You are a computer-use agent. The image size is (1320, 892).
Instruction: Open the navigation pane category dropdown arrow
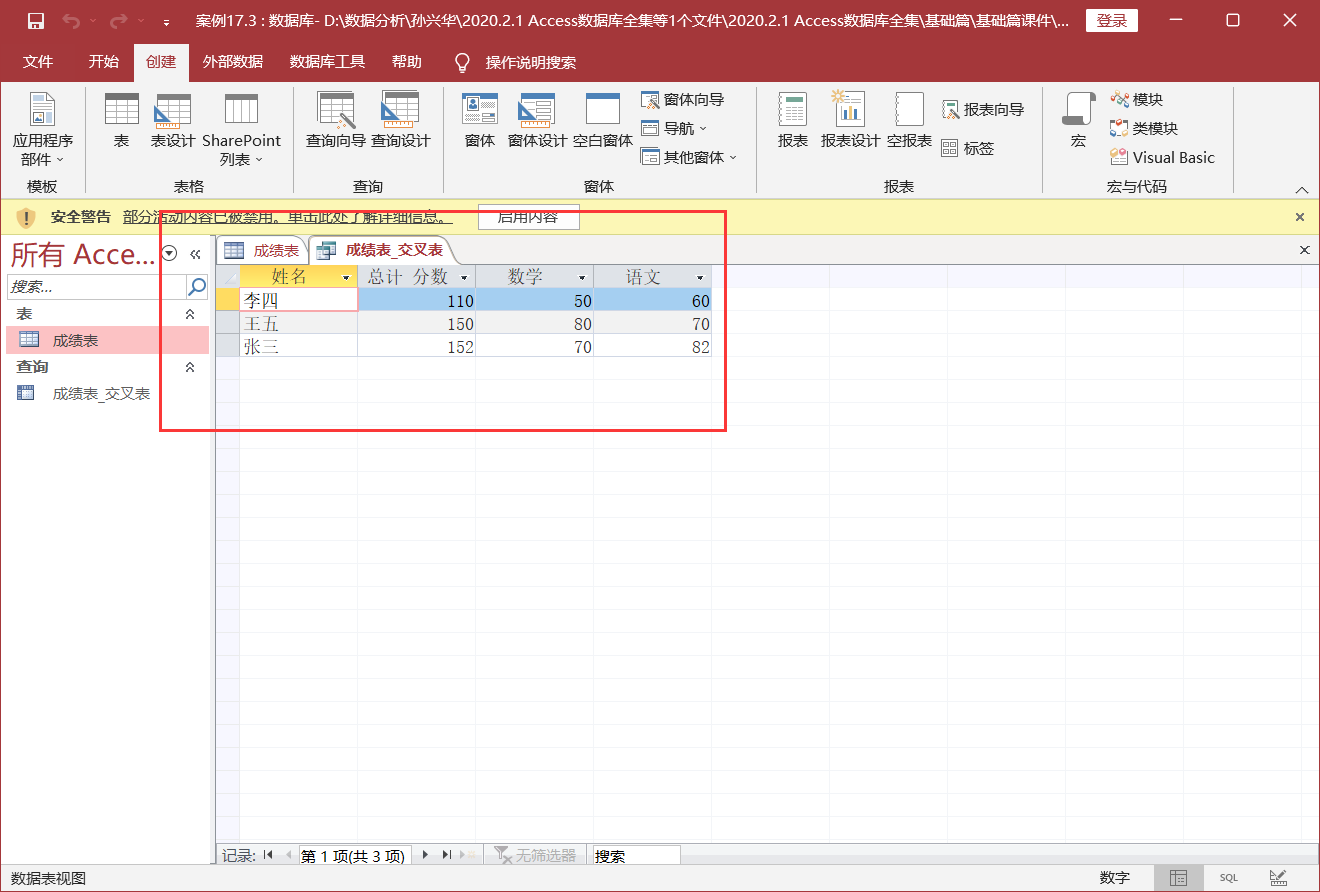tap(169, 254)
